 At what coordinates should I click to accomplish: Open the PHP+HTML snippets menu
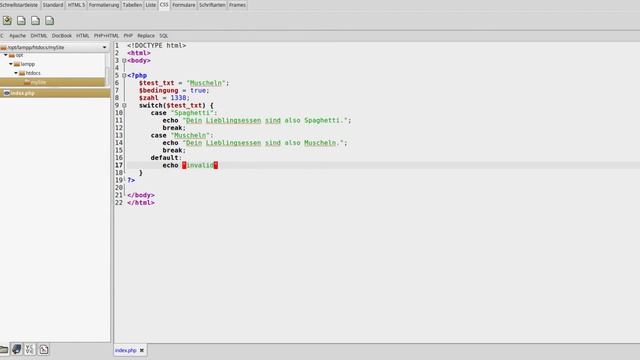(106, 36)
